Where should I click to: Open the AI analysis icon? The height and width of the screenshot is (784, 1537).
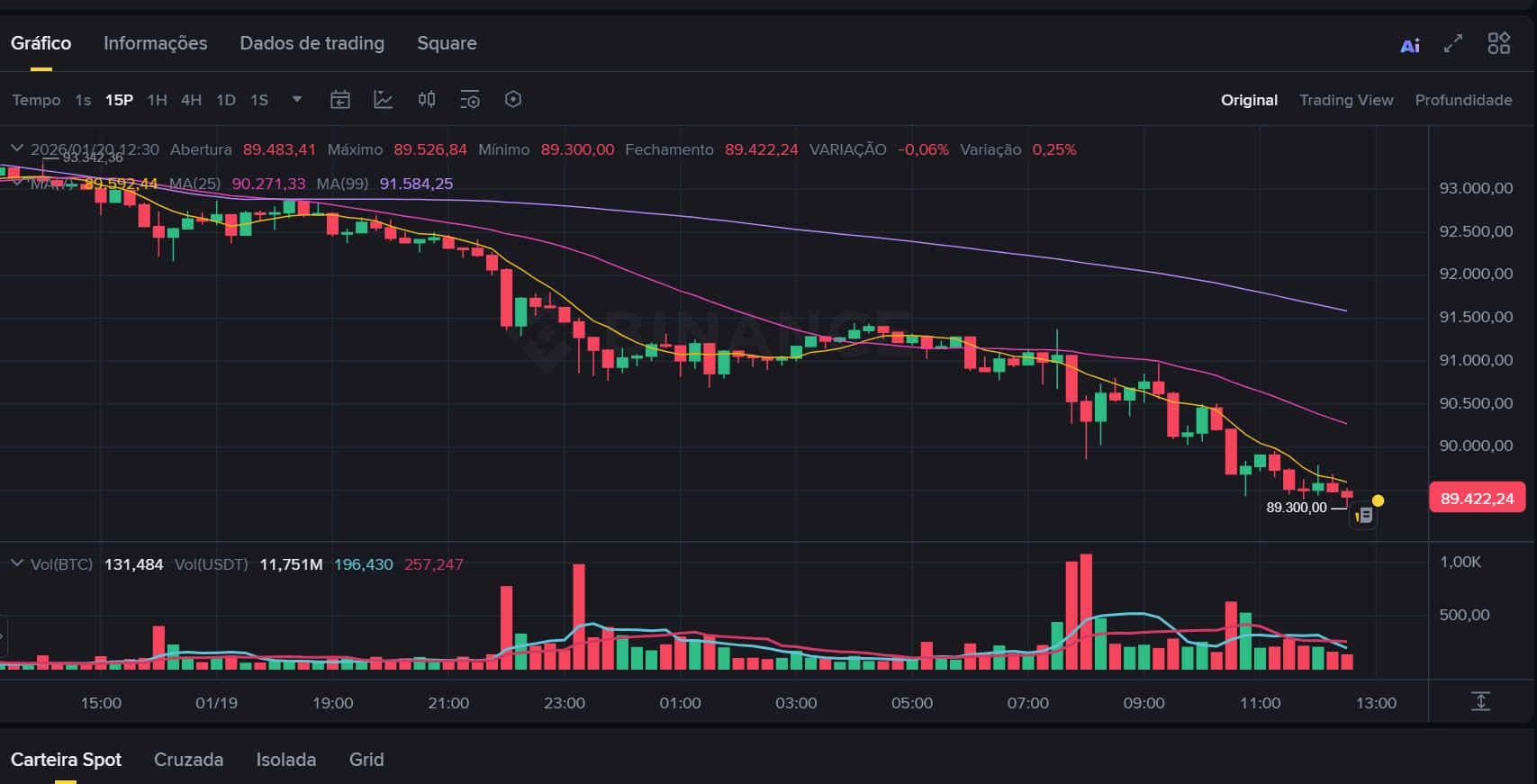click(x=1410, y=45)
